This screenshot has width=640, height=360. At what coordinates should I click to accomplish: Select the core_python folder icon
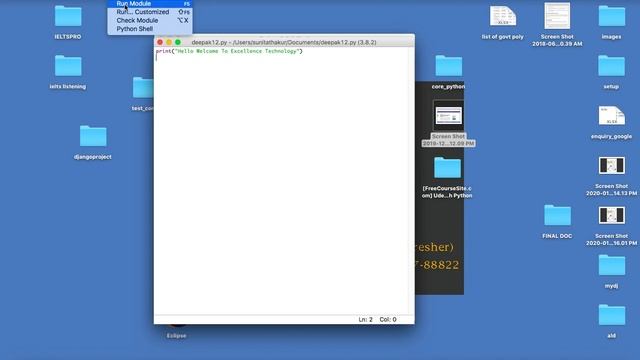[x=449, y=66]
